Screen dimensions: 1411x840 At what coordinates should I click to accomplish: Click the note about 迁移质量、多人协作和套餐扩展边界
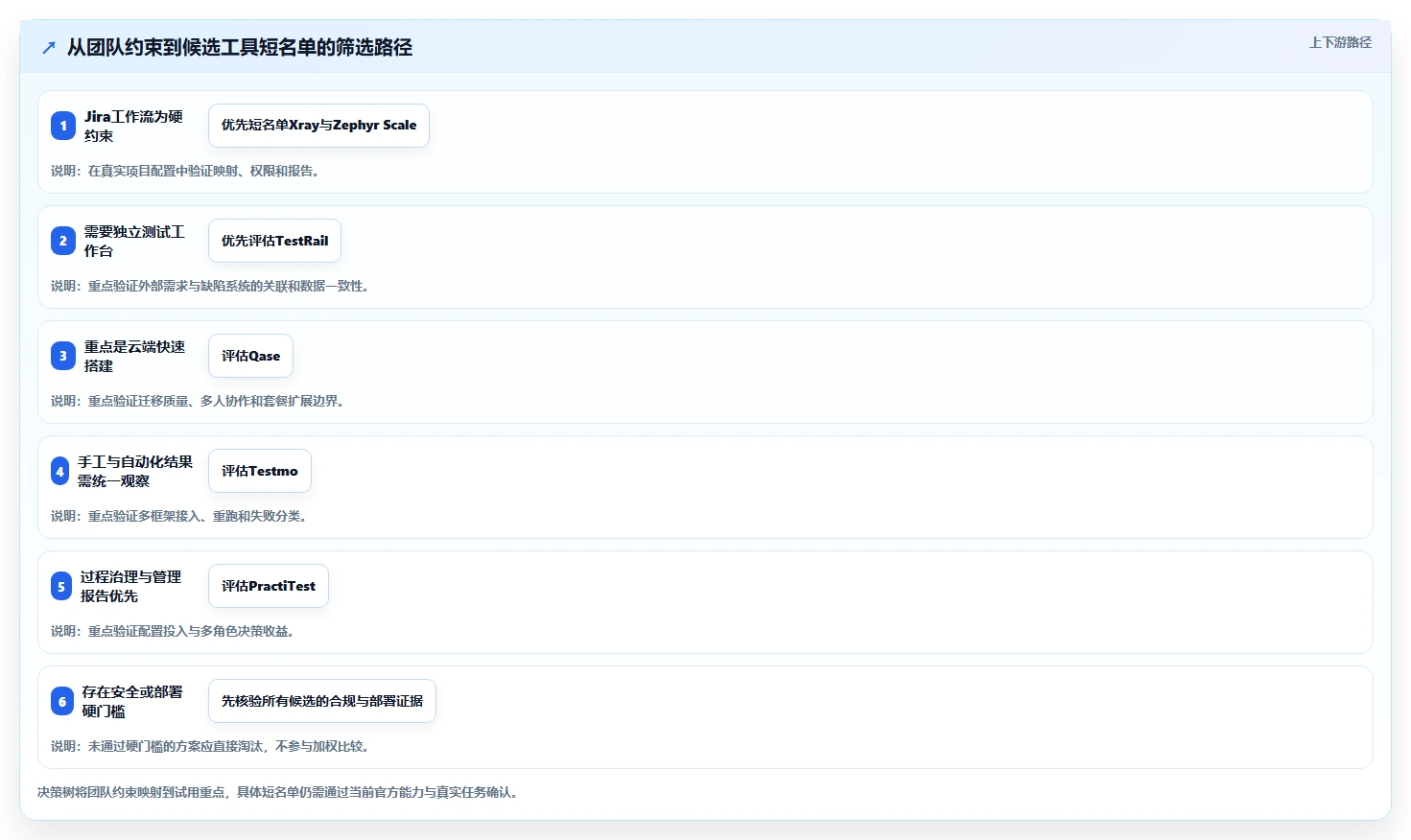(x=198, y=401)
